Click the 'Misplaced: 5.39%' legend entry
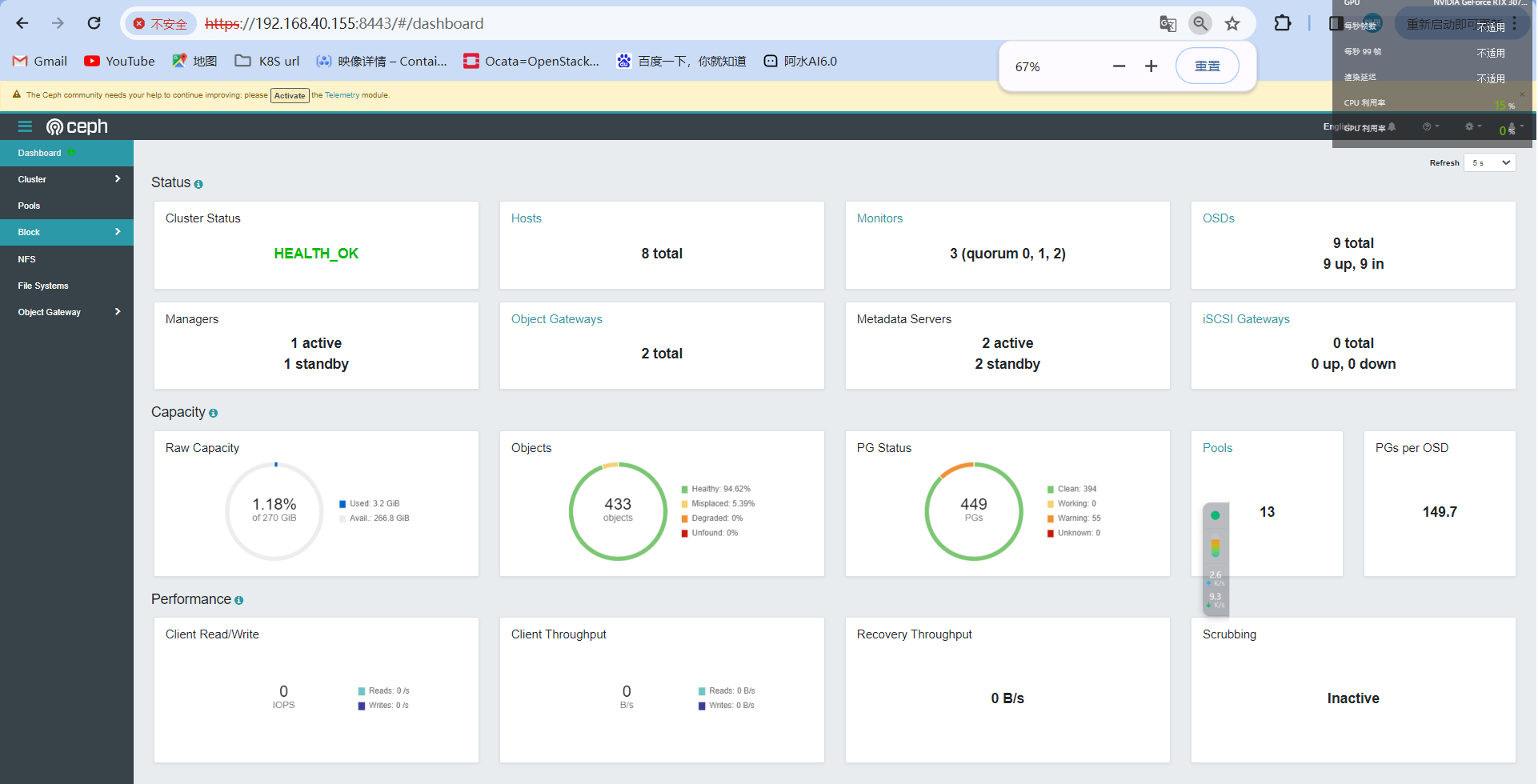The width and height of the screenshot is (1538, 784). (x=718, y=504)
